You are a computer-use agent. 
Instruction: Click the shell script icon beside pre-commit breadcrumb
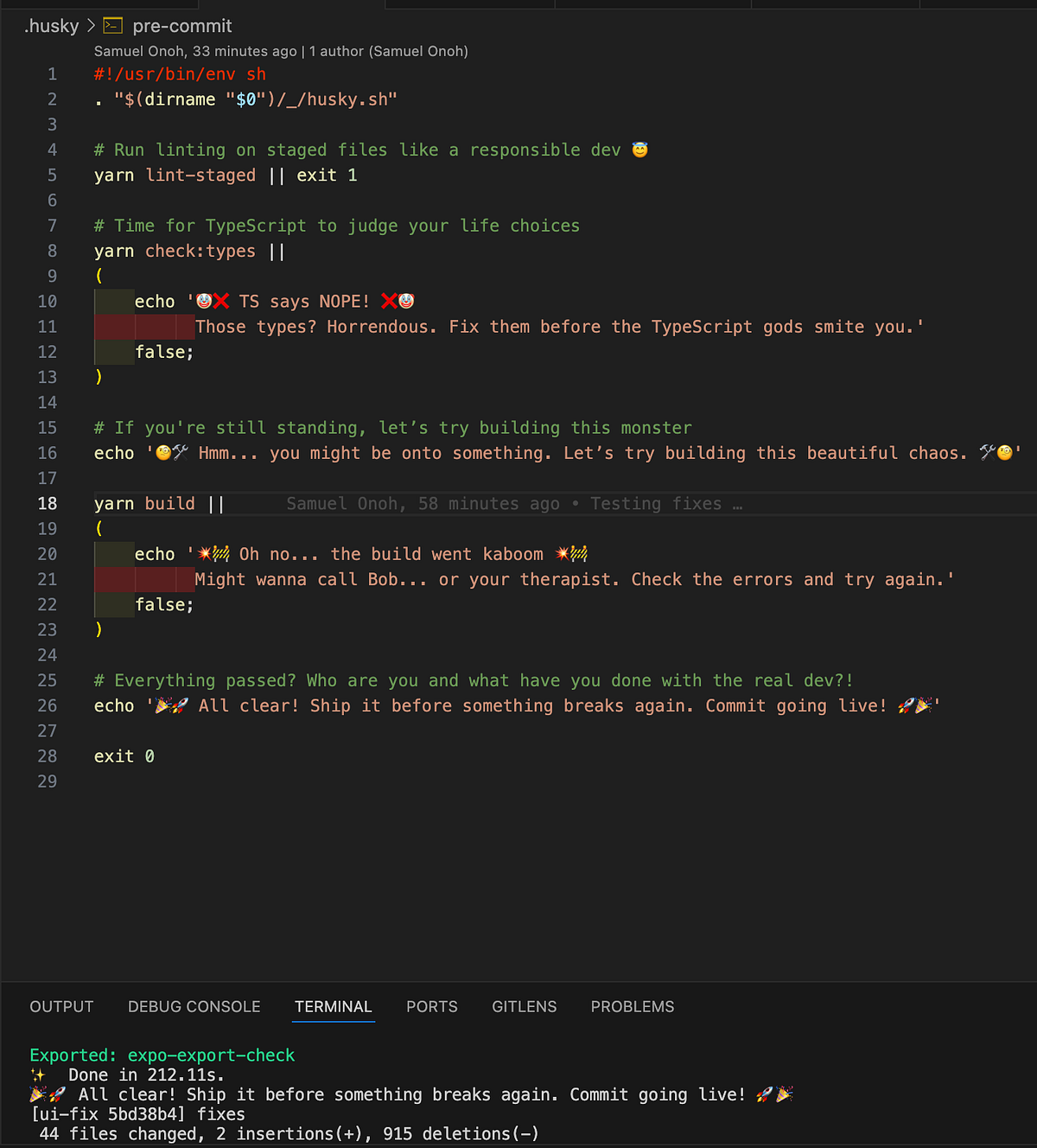click(x=112, y=26)
